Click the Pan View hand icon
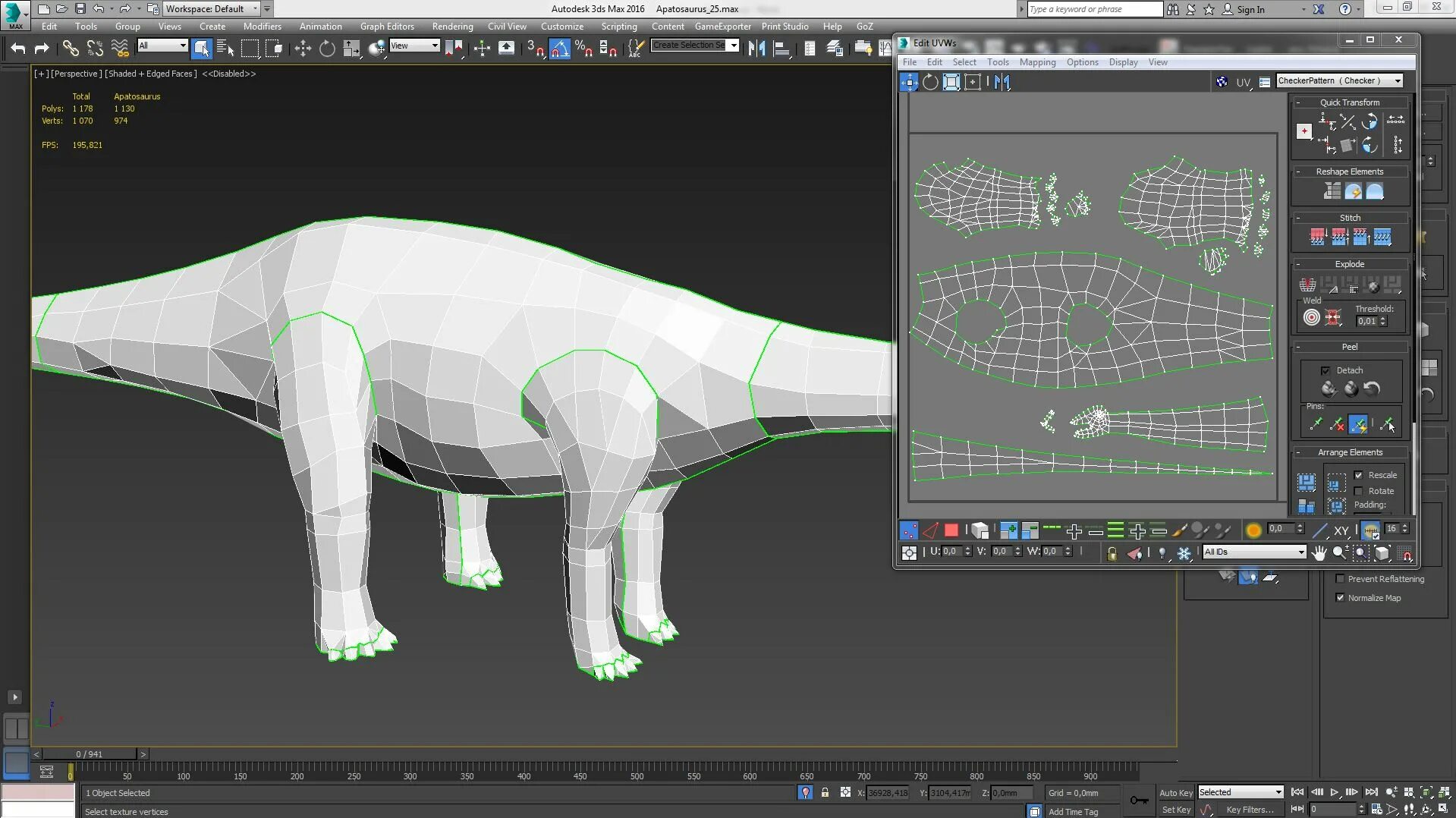This screenshot has height=818, width=1456. tap(1319, 553)
